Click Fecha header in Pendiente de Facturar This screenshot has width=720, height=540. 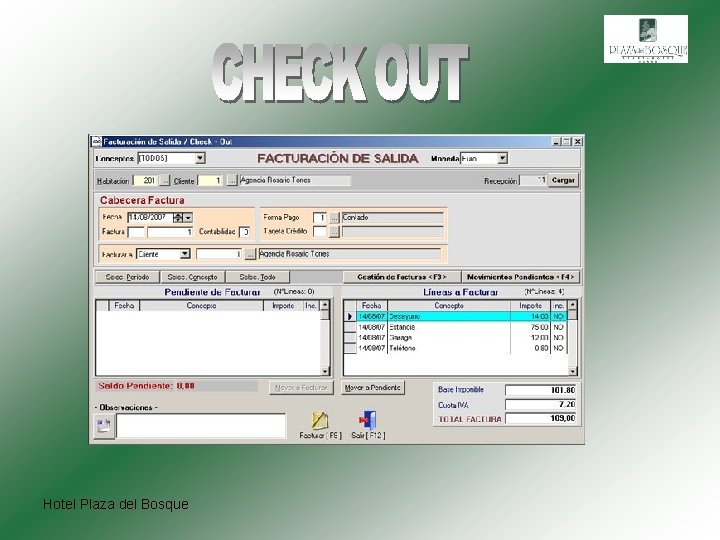(124, 305)
